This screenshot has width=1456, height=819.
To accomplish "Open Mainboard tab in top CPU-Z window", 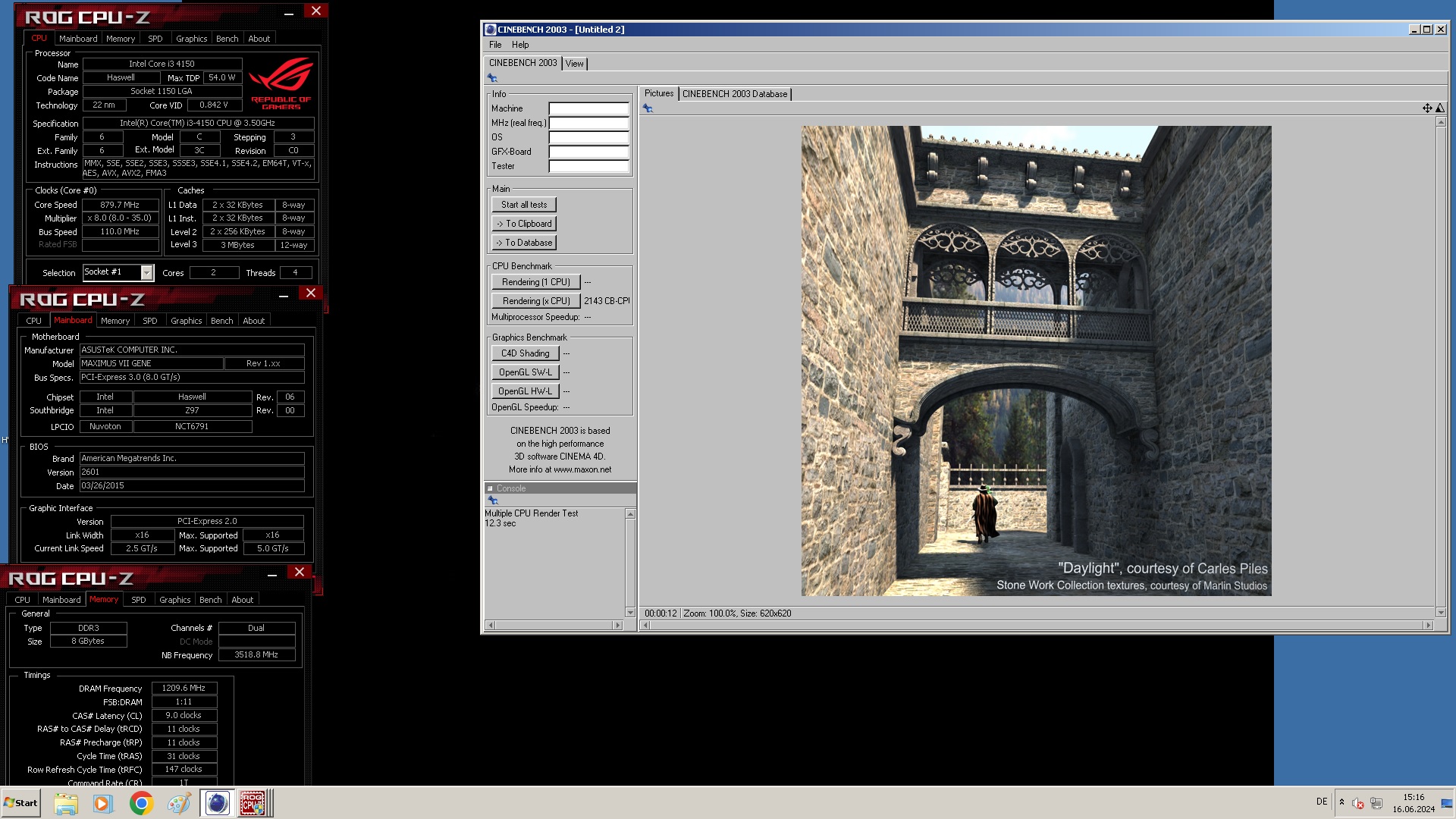I will pyautogui.click(x=78, y=39).
